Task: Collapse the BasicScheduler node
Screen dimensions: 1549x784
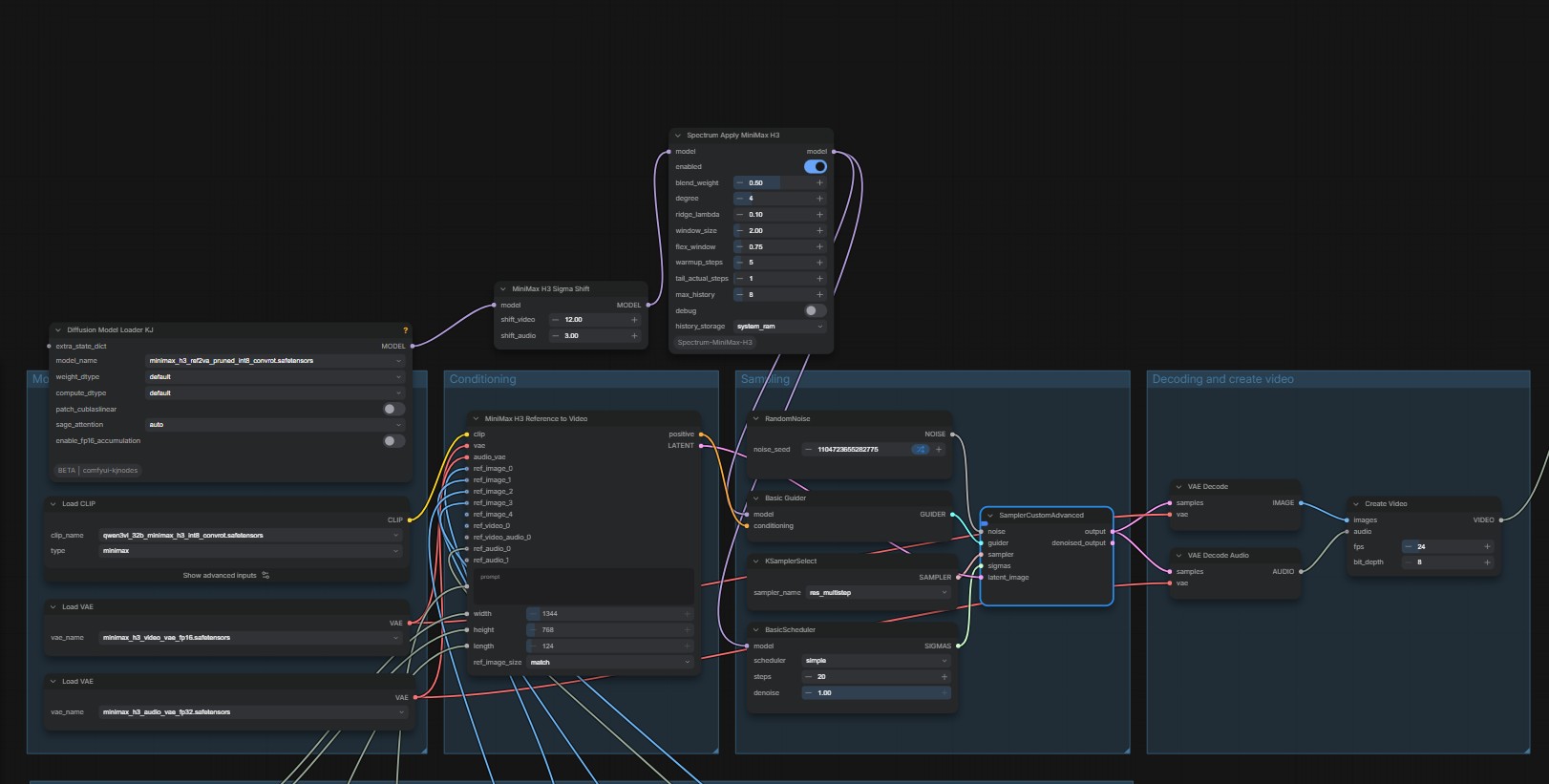Action: (x=756, y=630)
